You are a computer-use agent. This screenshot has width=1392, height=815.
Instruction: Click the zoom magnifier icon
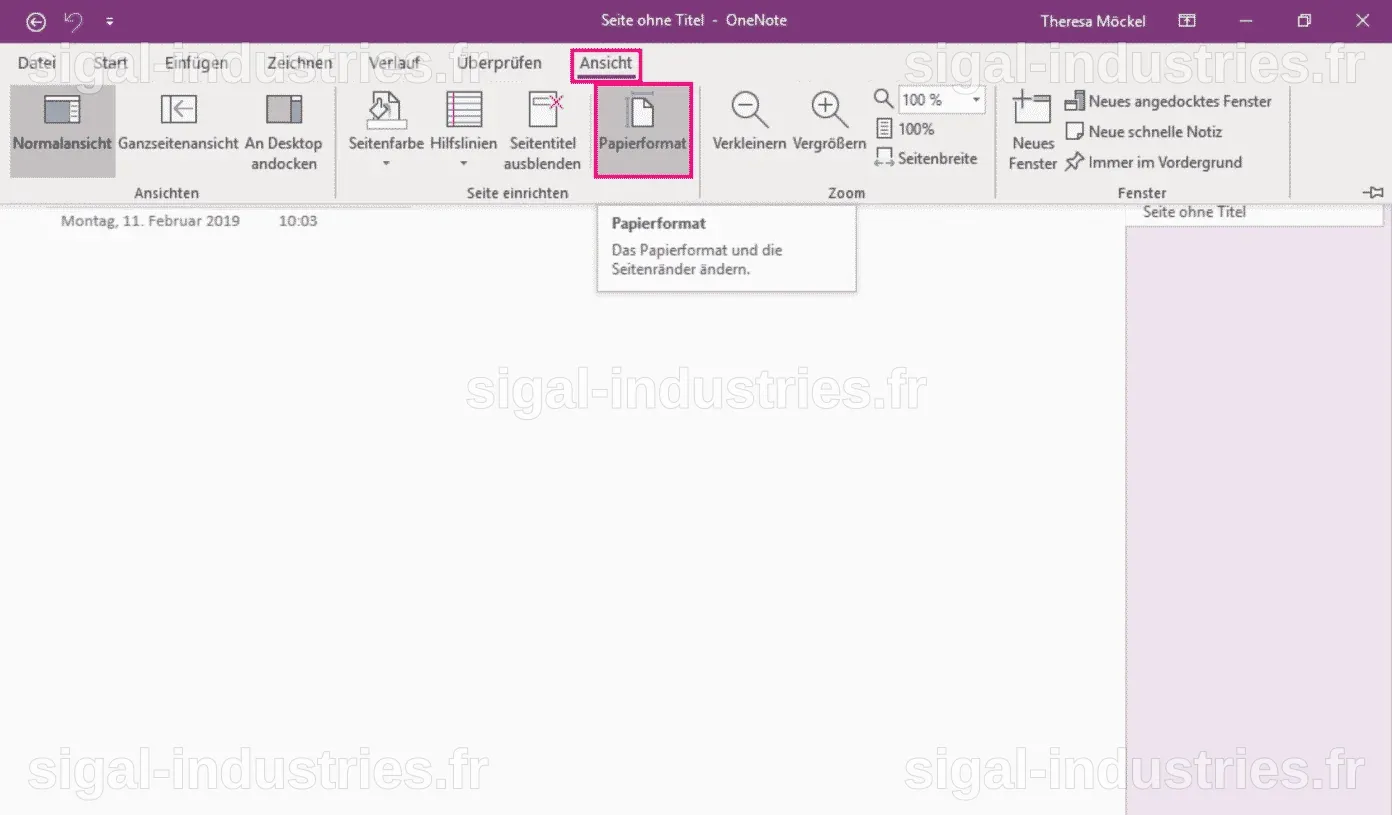[x=883, y=99]
